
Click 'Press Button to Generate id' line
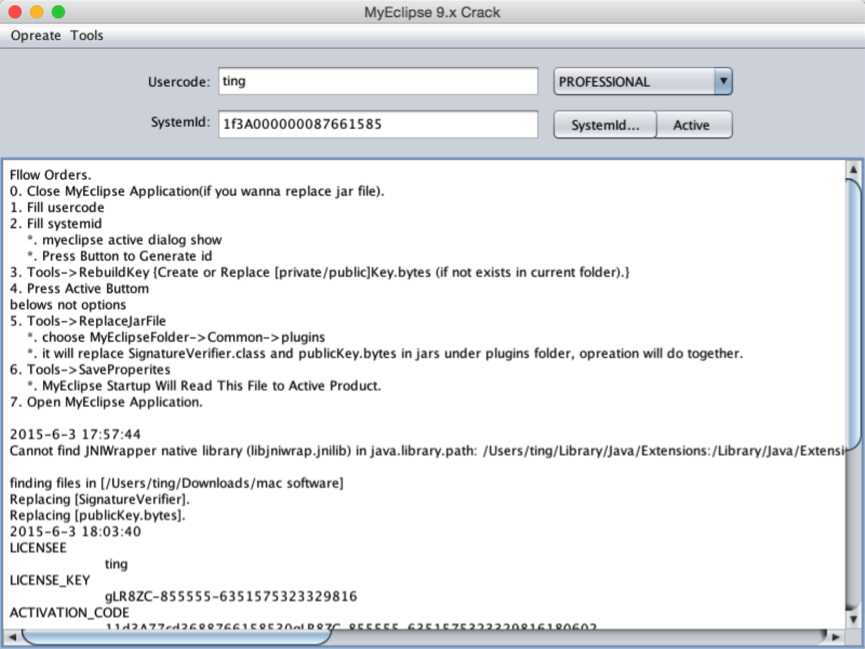tap(120, 256)
